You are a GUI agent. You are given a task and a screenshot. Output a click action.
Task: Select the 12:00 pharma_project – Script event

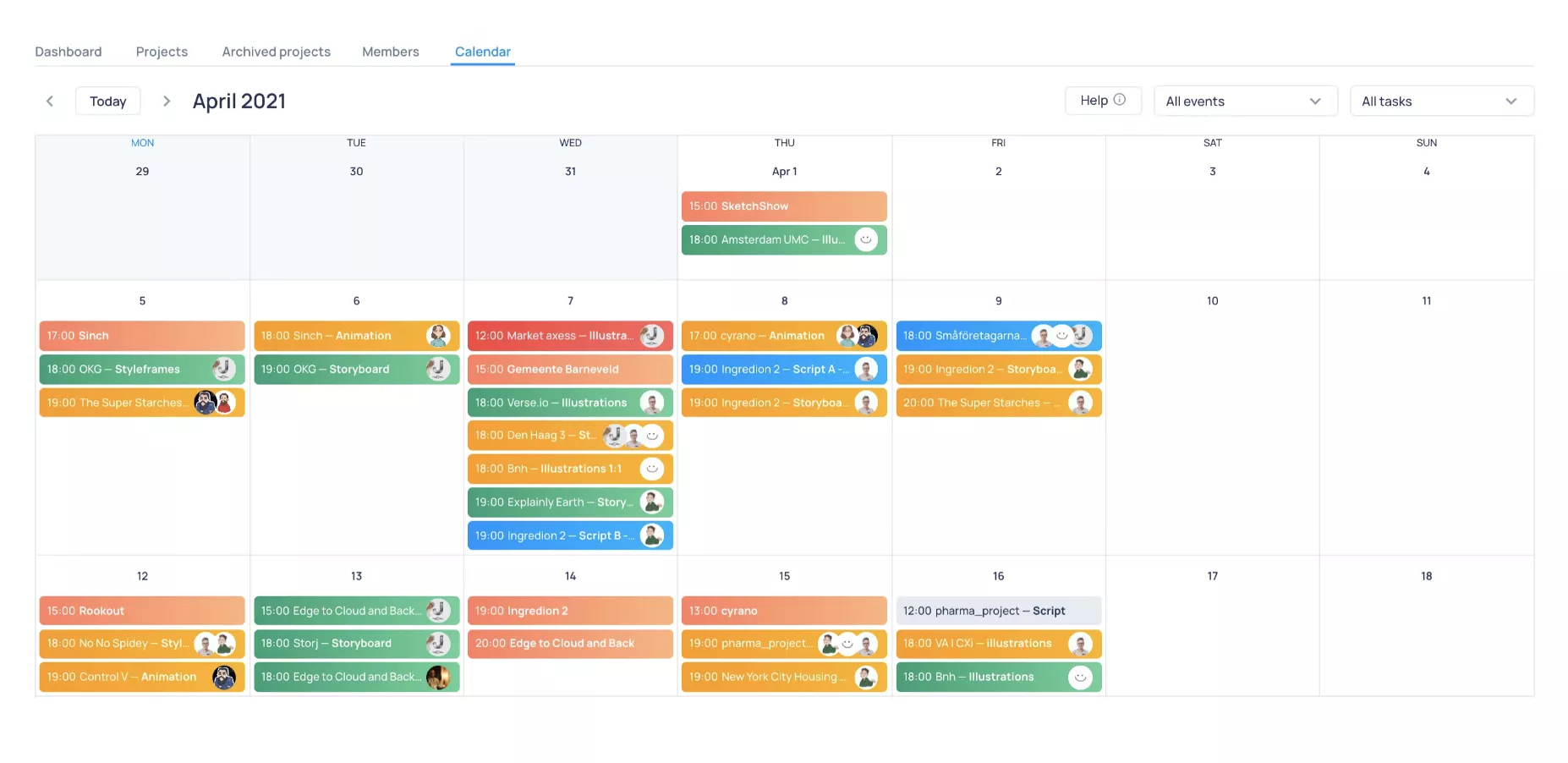pyautogui.click(x=998, y=611)
